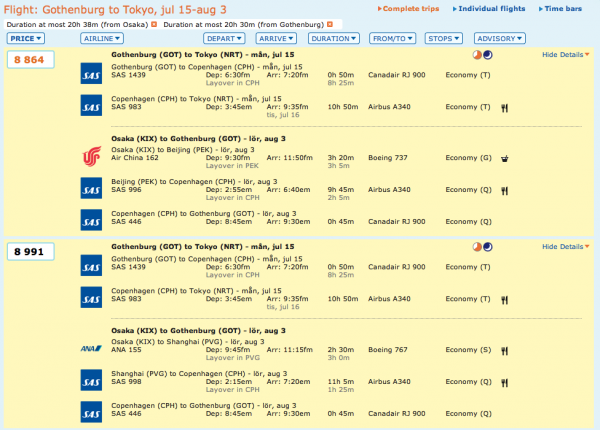The image size is (600, 430).
Task: Click long layover advisory icon in second itinerary
Action: 477,246
